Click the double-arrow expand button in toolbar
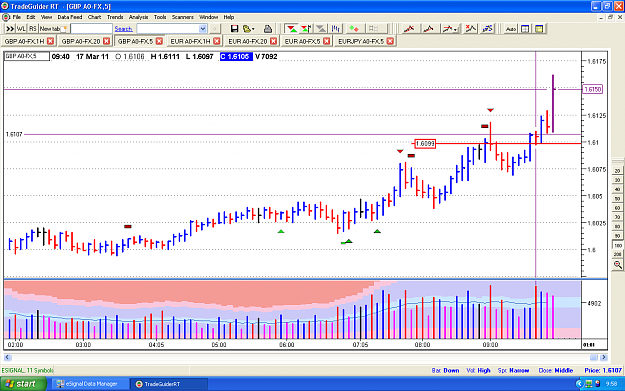The image size is (625, 391). (10, 29)
